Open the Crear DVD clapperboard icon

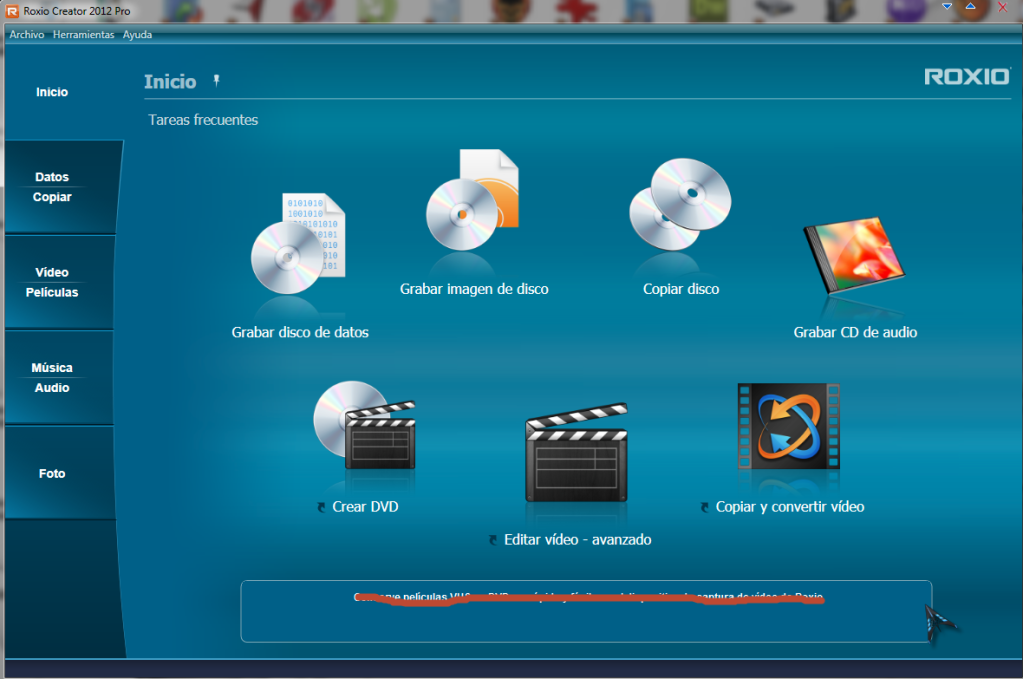click(x=364, y=425)
